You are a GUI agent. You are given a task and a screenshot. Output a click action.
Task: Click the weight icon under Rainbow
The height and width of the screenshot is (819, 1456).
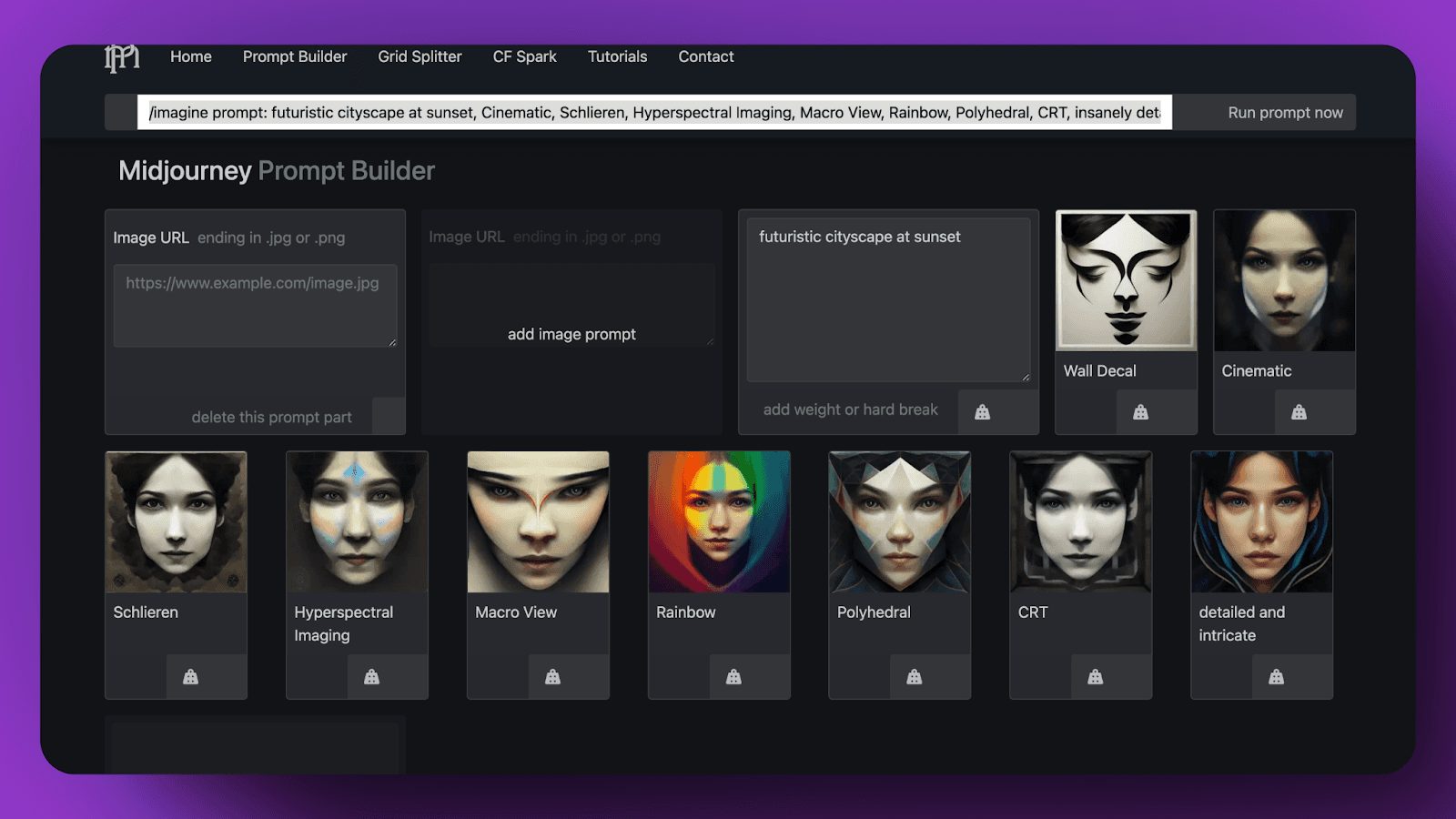point(733,677)
